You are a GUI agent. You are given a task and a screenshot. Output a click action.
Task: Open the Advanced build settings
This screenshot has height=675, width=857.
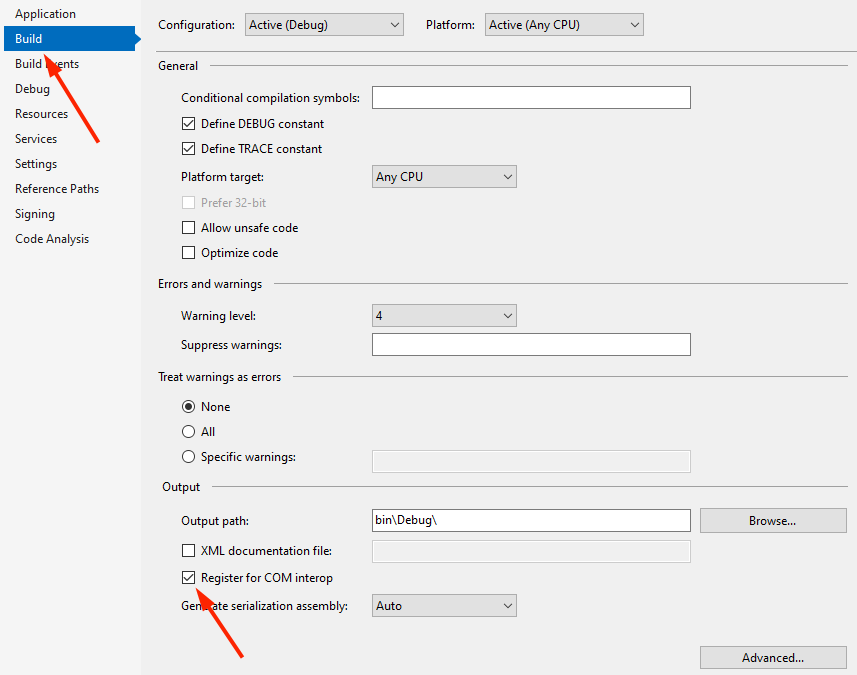(x=773, y=658)
